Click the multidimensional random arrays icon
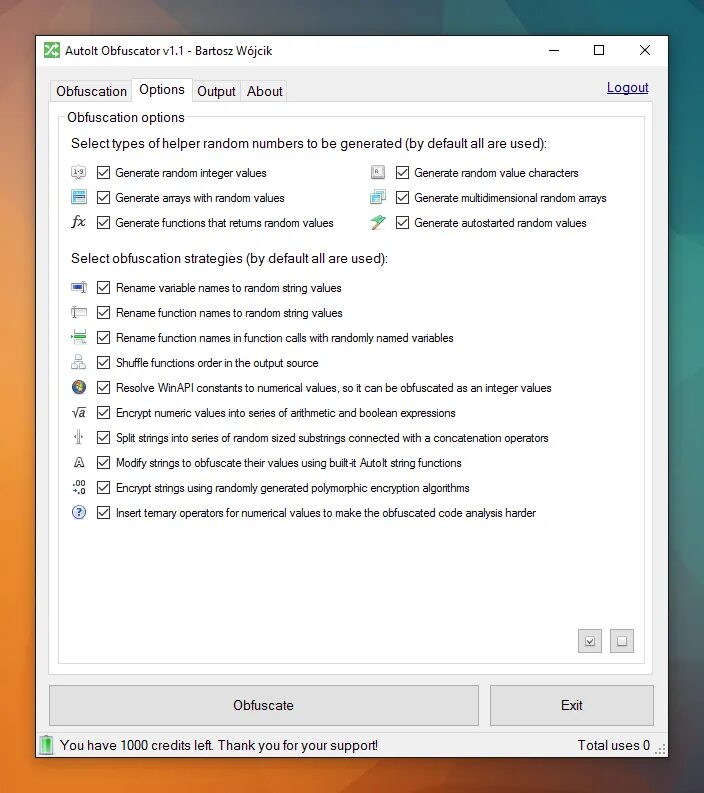This screenshot has height=793, width=704. (x=378, y=197)
